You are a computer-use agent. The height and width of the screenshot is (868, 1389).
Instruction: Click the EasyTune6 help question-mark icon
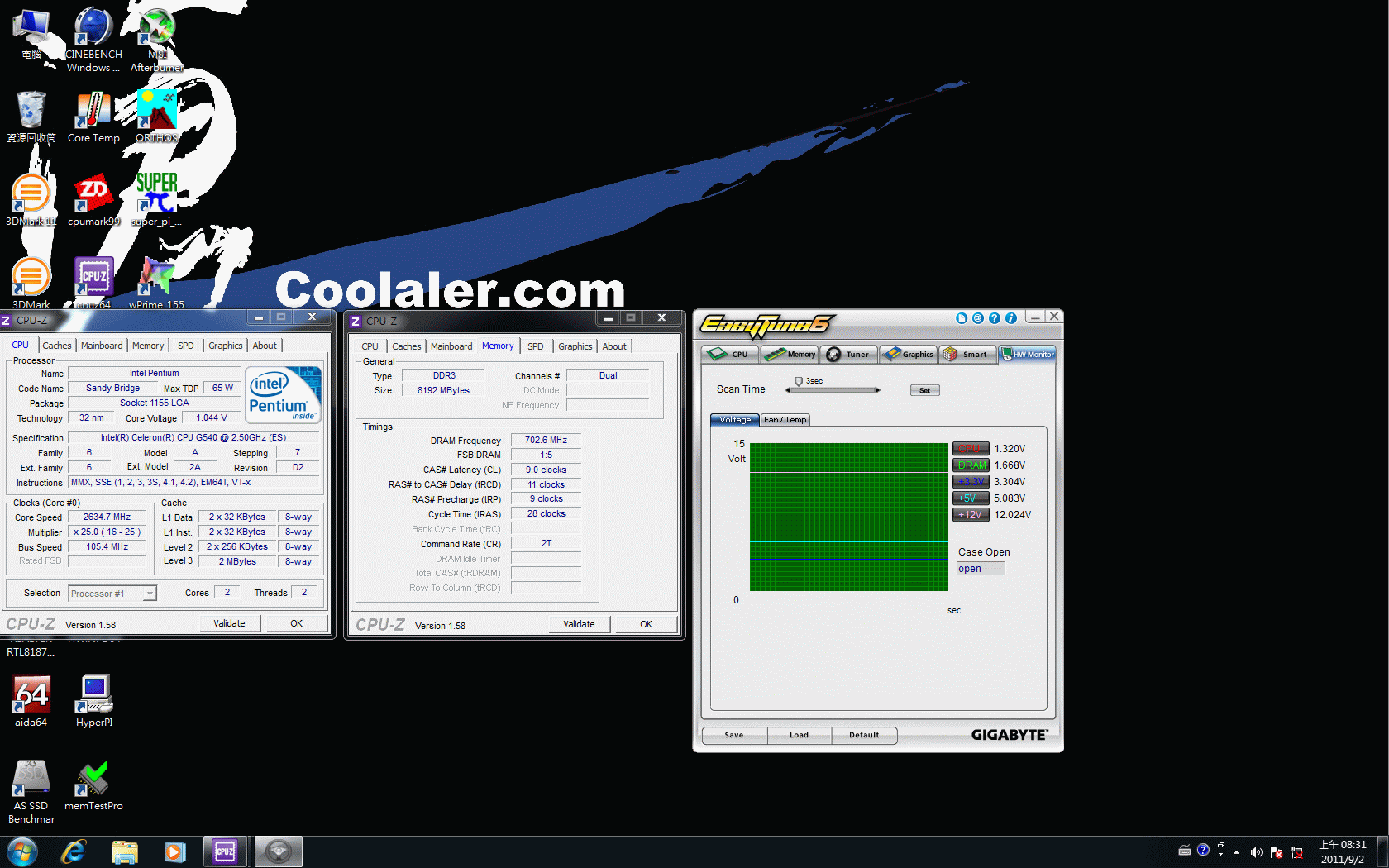(x=995, y=318)
